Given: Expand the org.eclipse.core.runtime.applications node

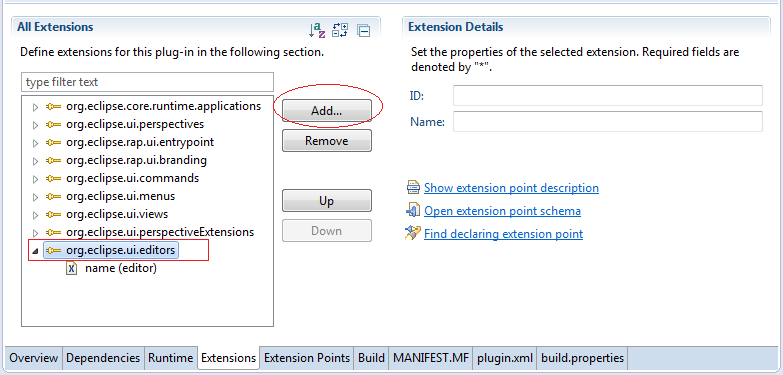Looking at the screenshot, I should pos(35,107).
